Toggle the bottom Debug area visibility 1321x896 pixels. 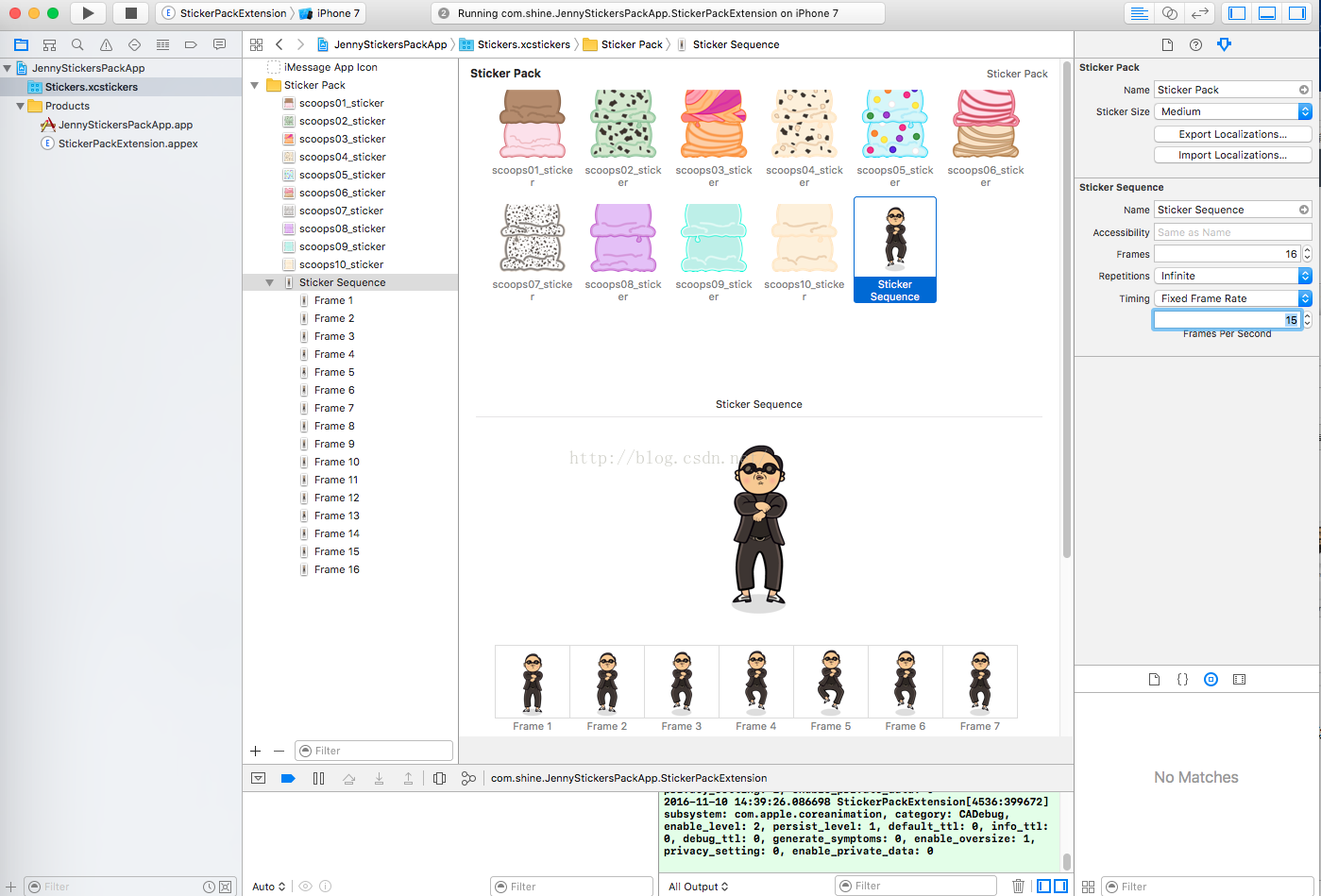[x=1267, y=13]
